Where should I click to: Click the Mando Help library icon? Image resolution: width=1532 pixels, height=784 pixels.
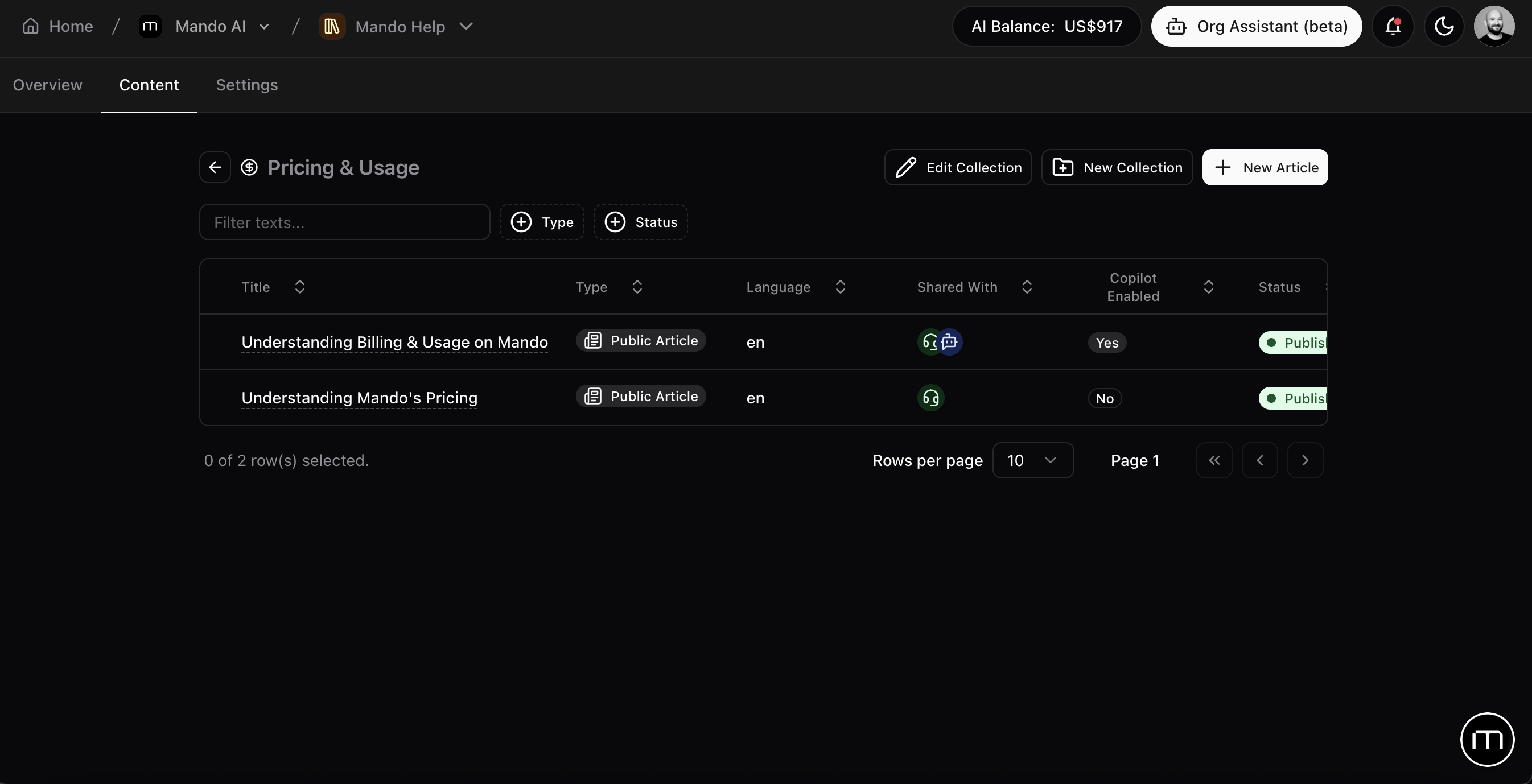332,26
